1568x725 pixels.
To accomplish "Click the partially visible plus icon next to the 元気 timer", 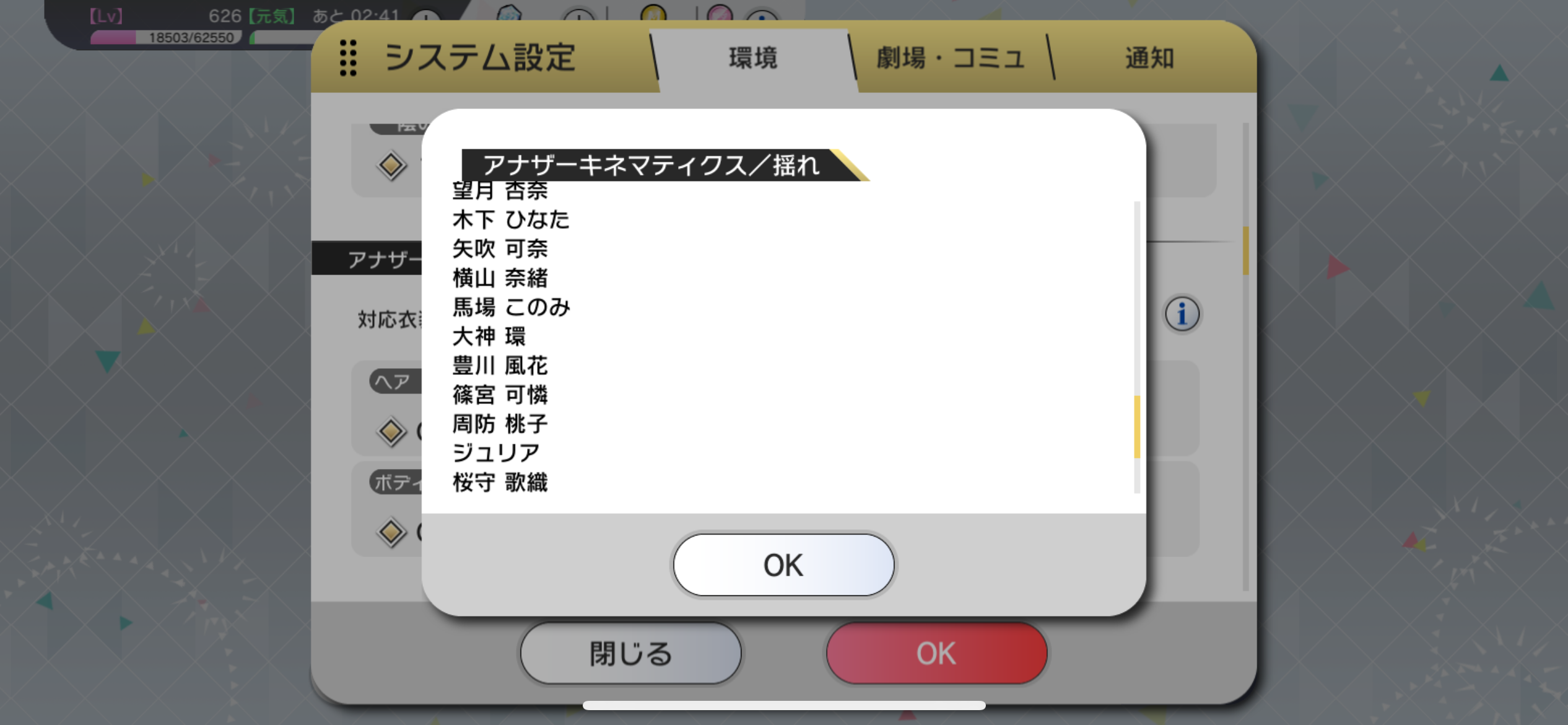I will (426, 16).
